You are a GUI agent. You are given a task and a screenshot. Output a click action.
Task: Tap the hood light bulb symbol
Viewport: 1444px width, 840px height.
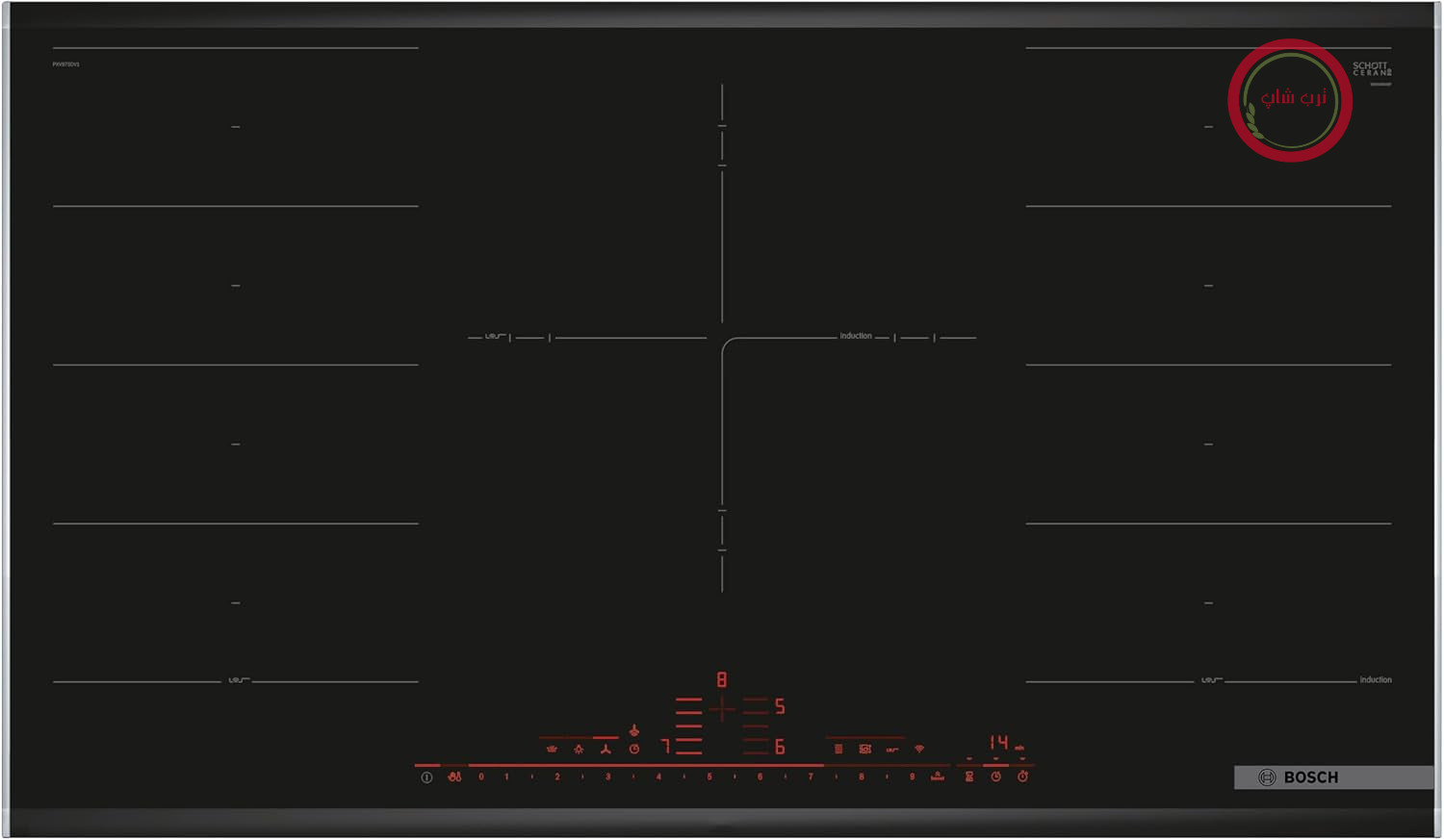pyautogui.click(x=579, y=749)
